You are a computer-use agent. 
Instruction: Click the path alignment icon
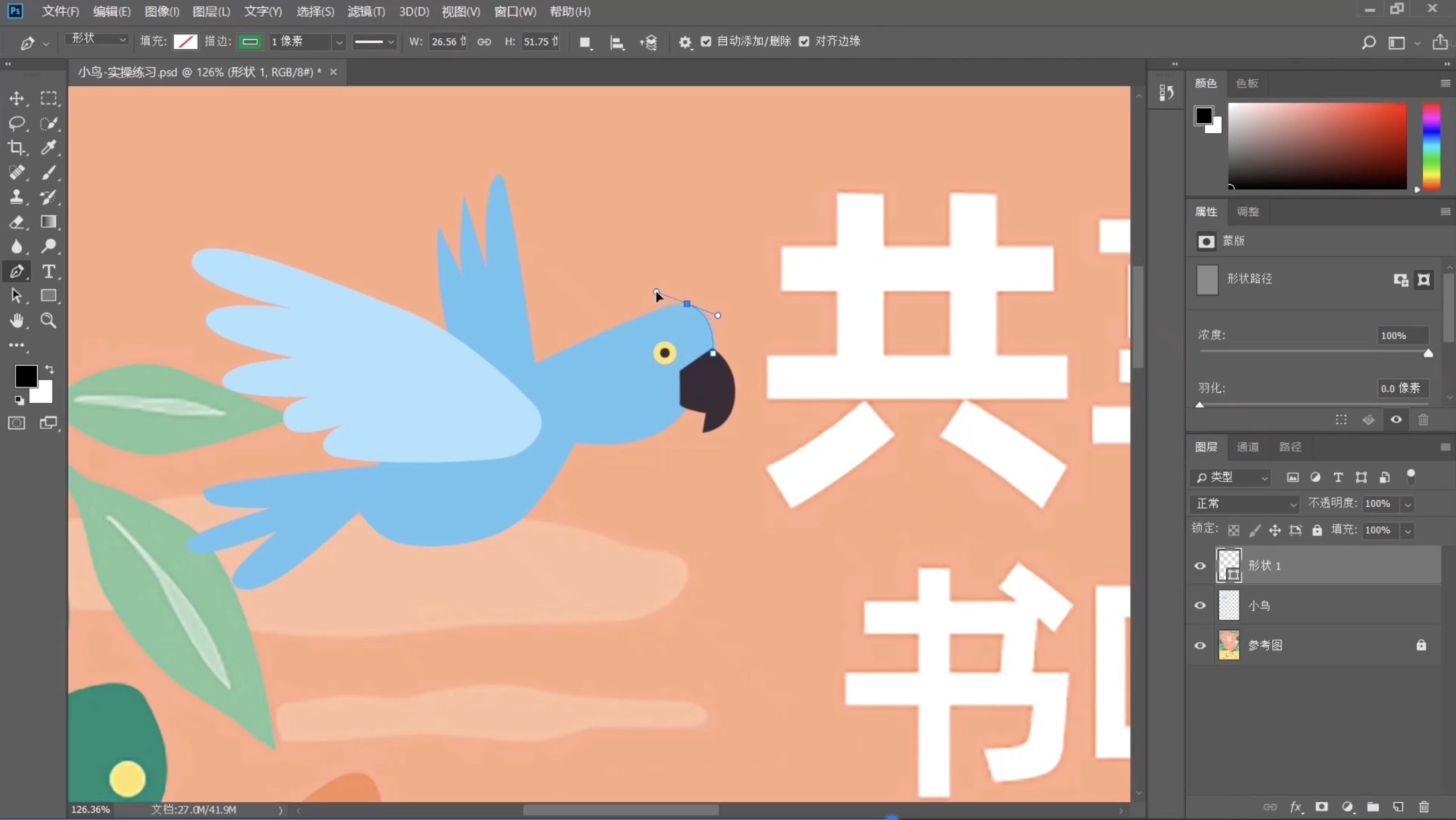coord(617,43)
